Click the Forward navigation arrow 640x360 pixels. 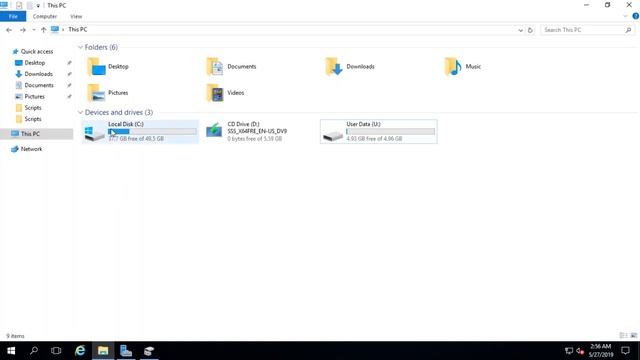tap(22, 30)
